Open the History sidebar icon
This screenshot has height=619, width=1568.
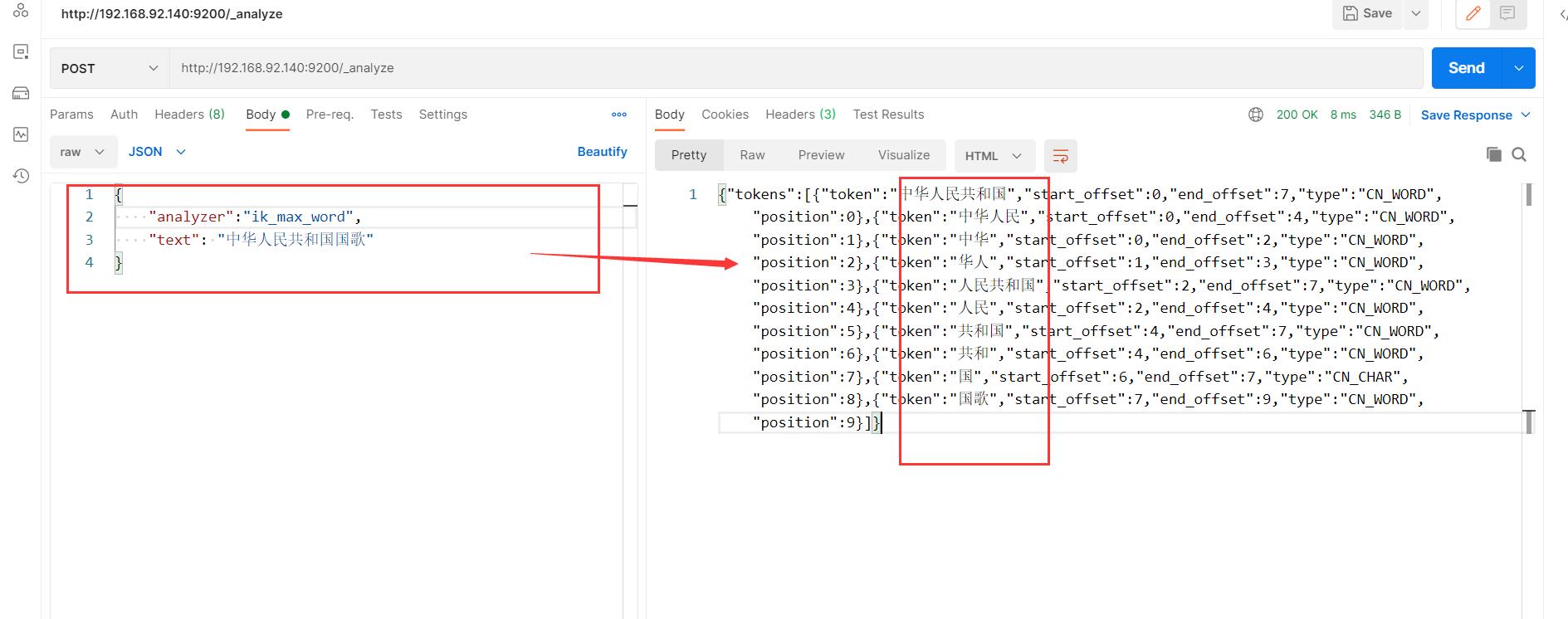[21, 176]
